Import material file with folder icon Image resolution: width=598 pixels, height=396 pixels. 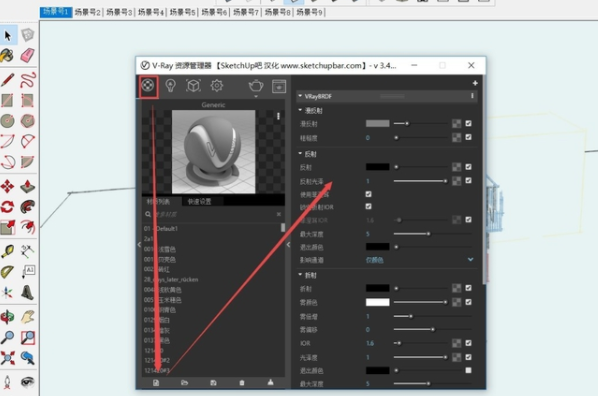(185, 383)
